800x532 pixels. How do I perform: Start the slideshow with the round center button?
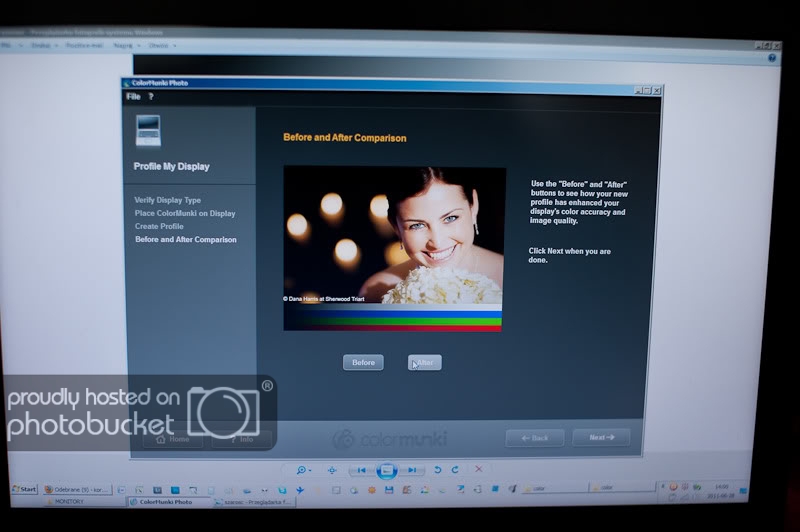387,470
